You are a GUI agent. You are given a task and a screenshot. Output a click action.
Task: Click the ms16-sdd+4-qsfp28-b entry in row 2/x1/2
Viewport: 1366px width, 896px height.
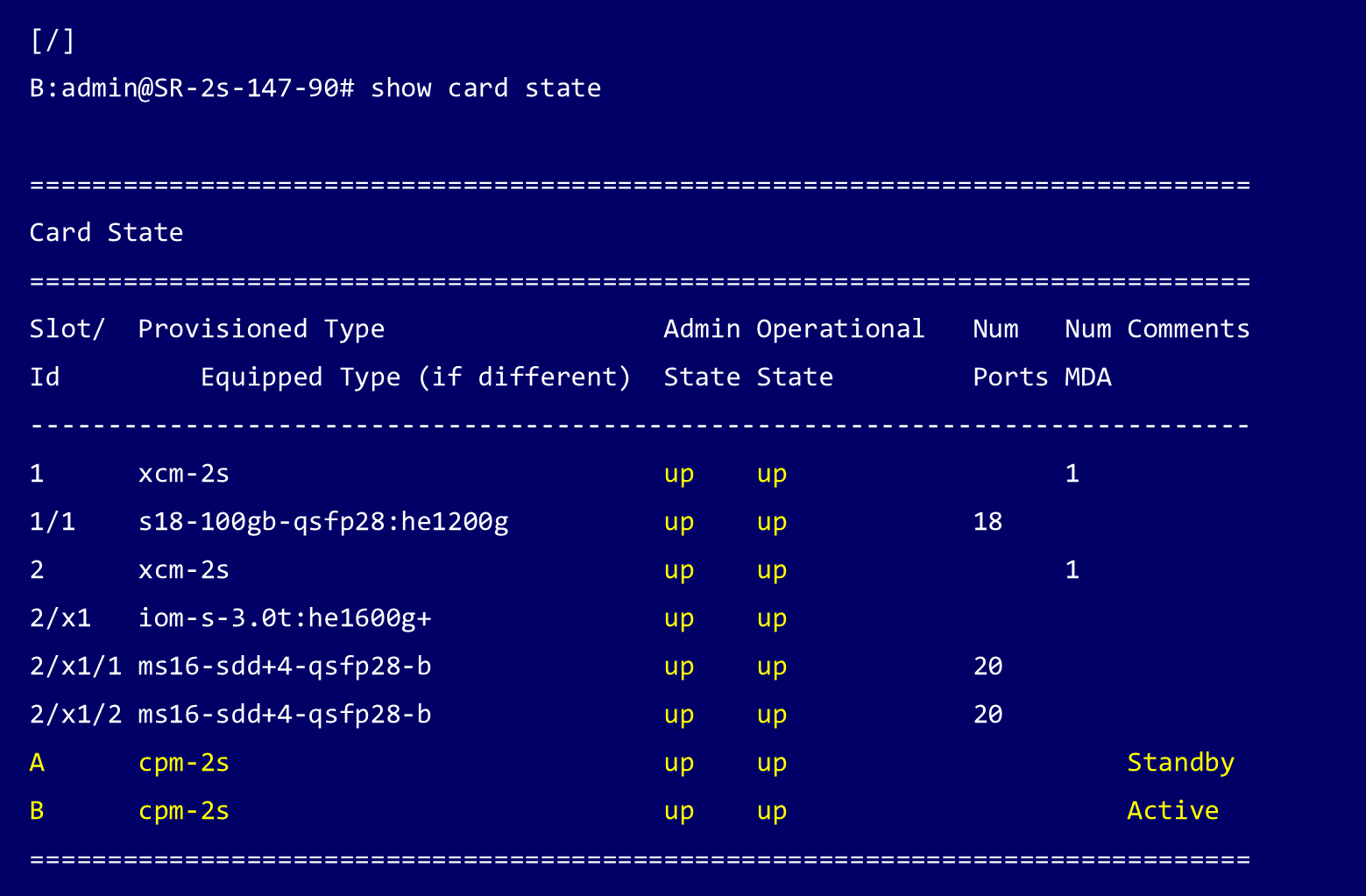[x=285, y=716]
